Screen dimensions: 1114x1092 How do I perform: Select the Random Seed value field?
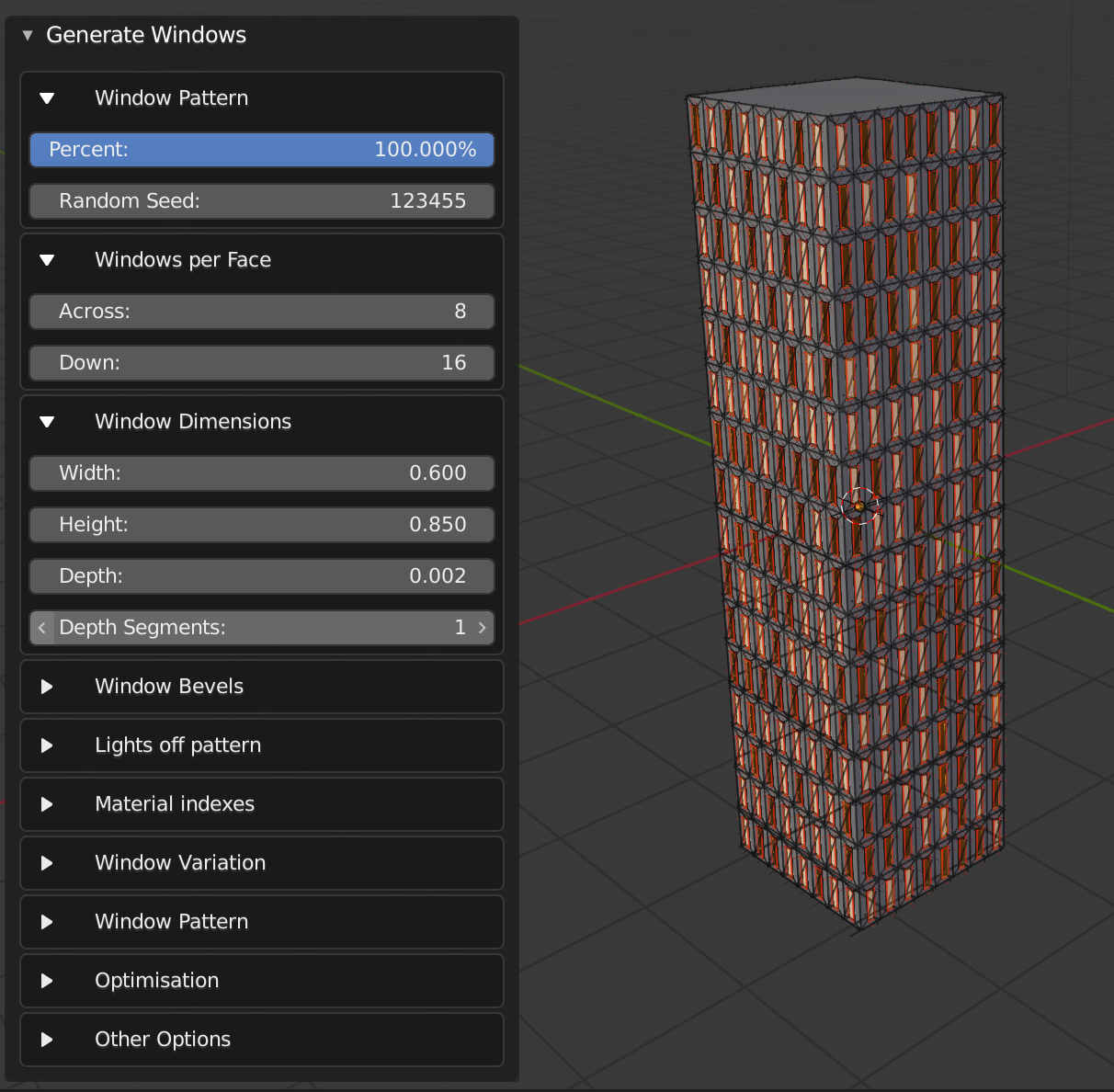coord(262,200)
